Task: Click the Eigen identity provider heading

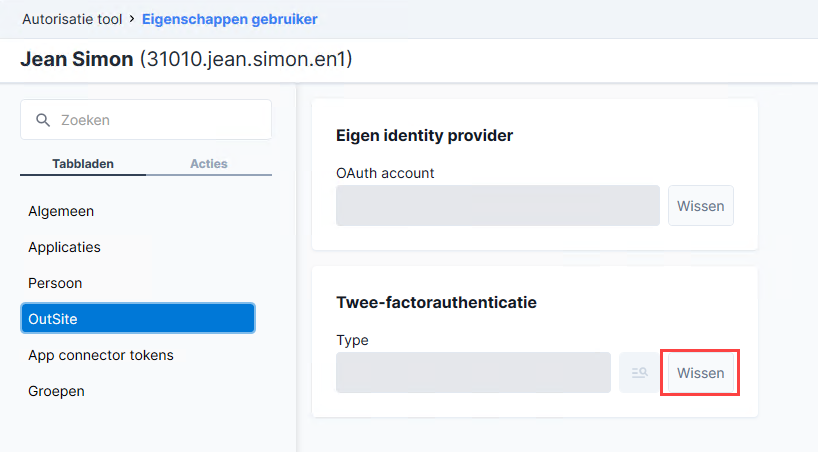Action: click(424, 136)
